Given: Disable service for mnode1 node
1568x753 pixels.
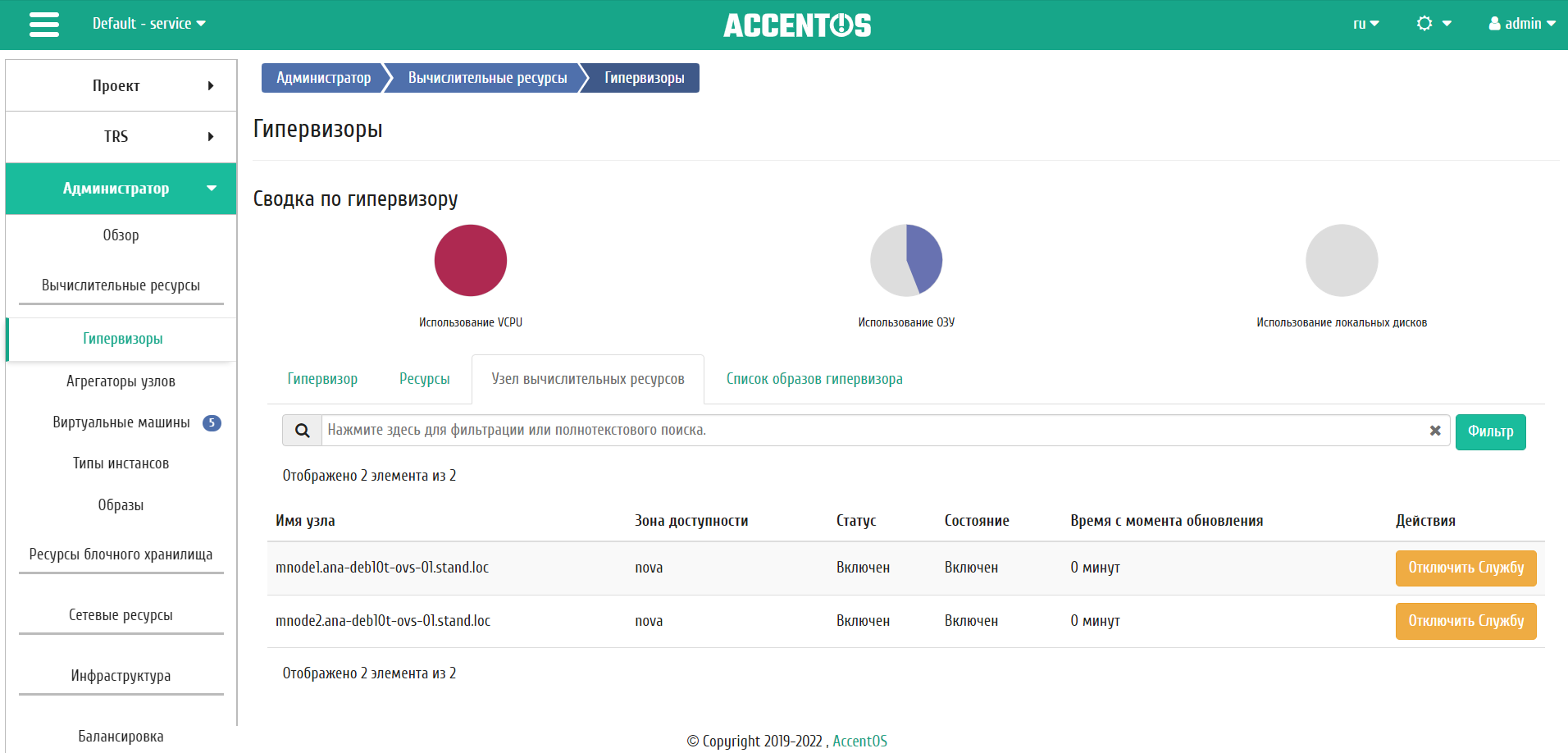Looking at the screenshot, I should [1466, 568].
